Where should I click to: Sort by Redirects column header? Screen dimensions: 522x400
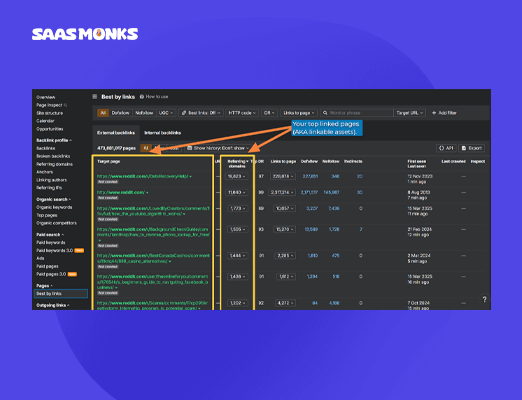[x=353, y=161]
